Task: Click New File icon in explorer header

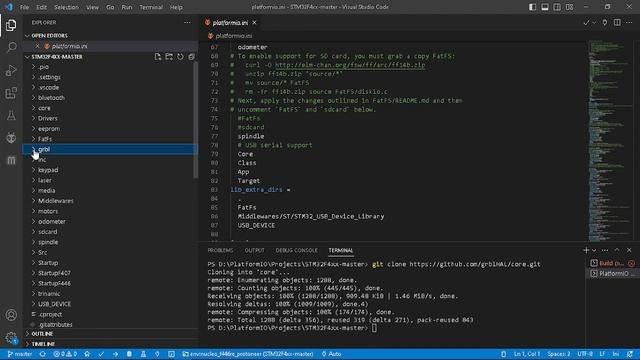Action: (158, 57)
